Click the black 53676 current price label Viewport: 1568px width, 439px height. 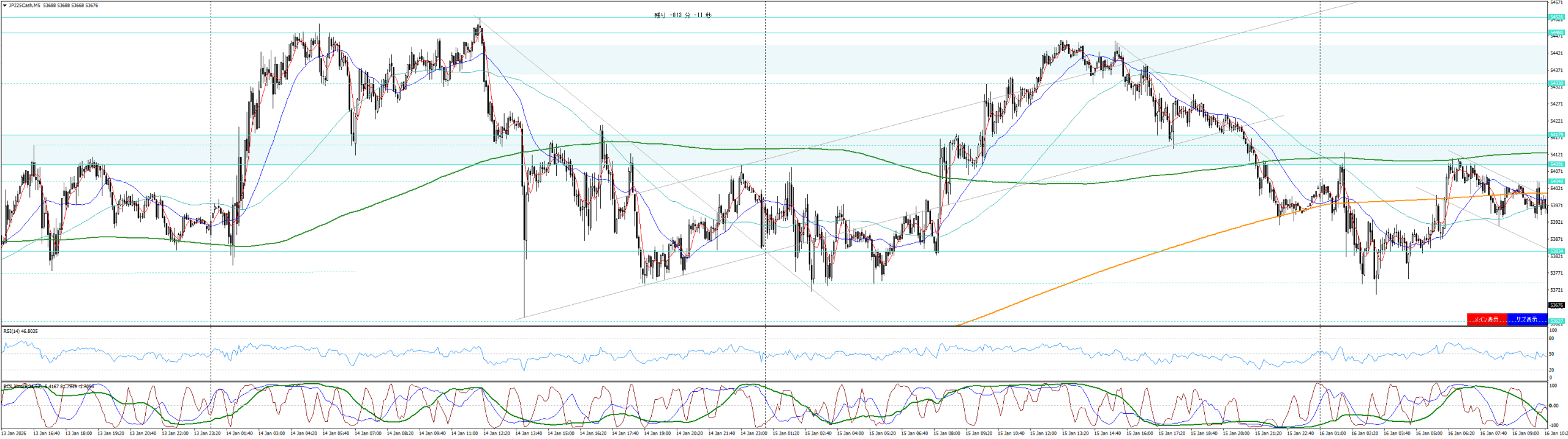point(1556,305)
